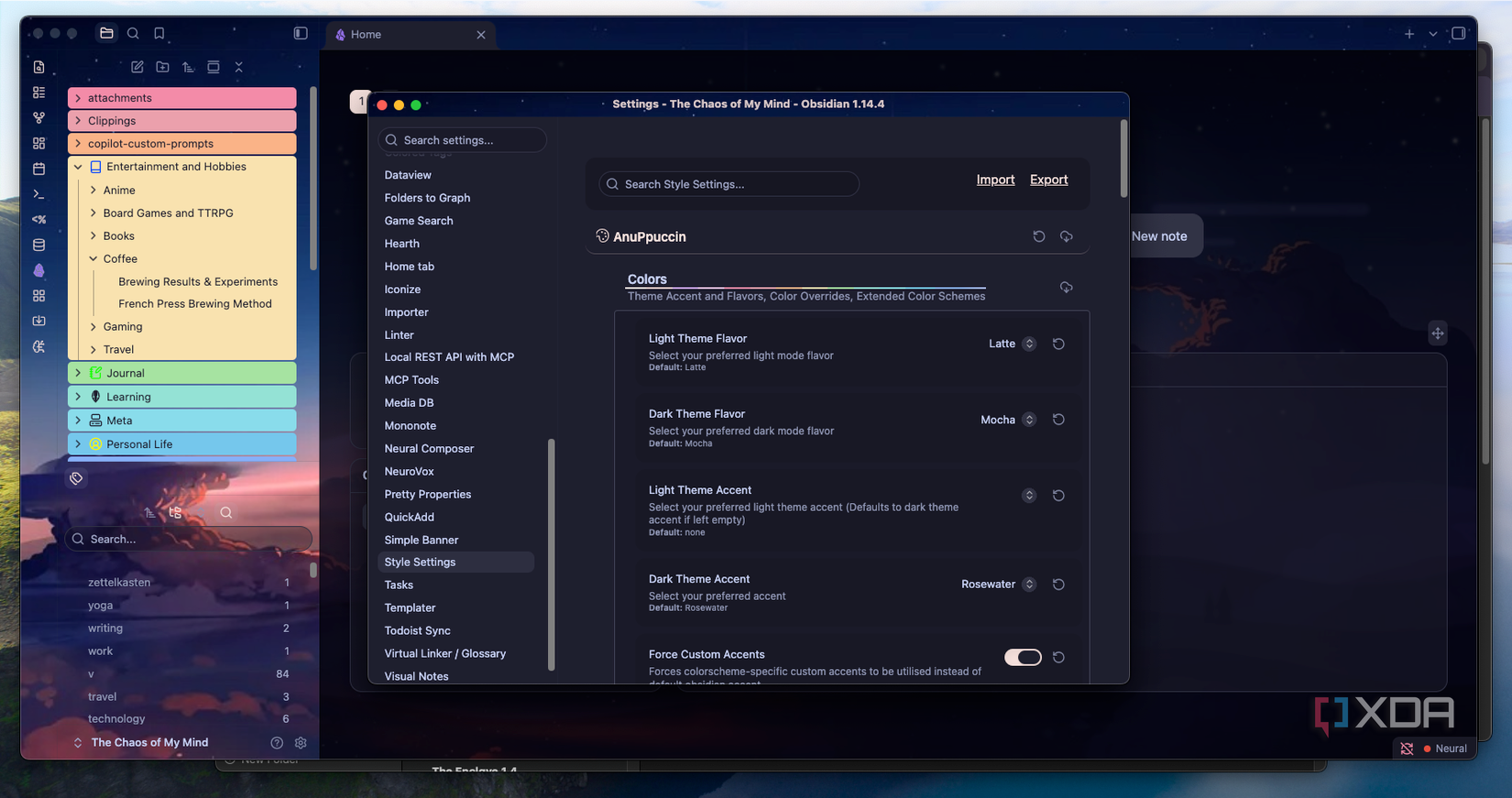1512x798 pixels.
Task: Open French Press Brewing Method note
Action: pos(194,304)
